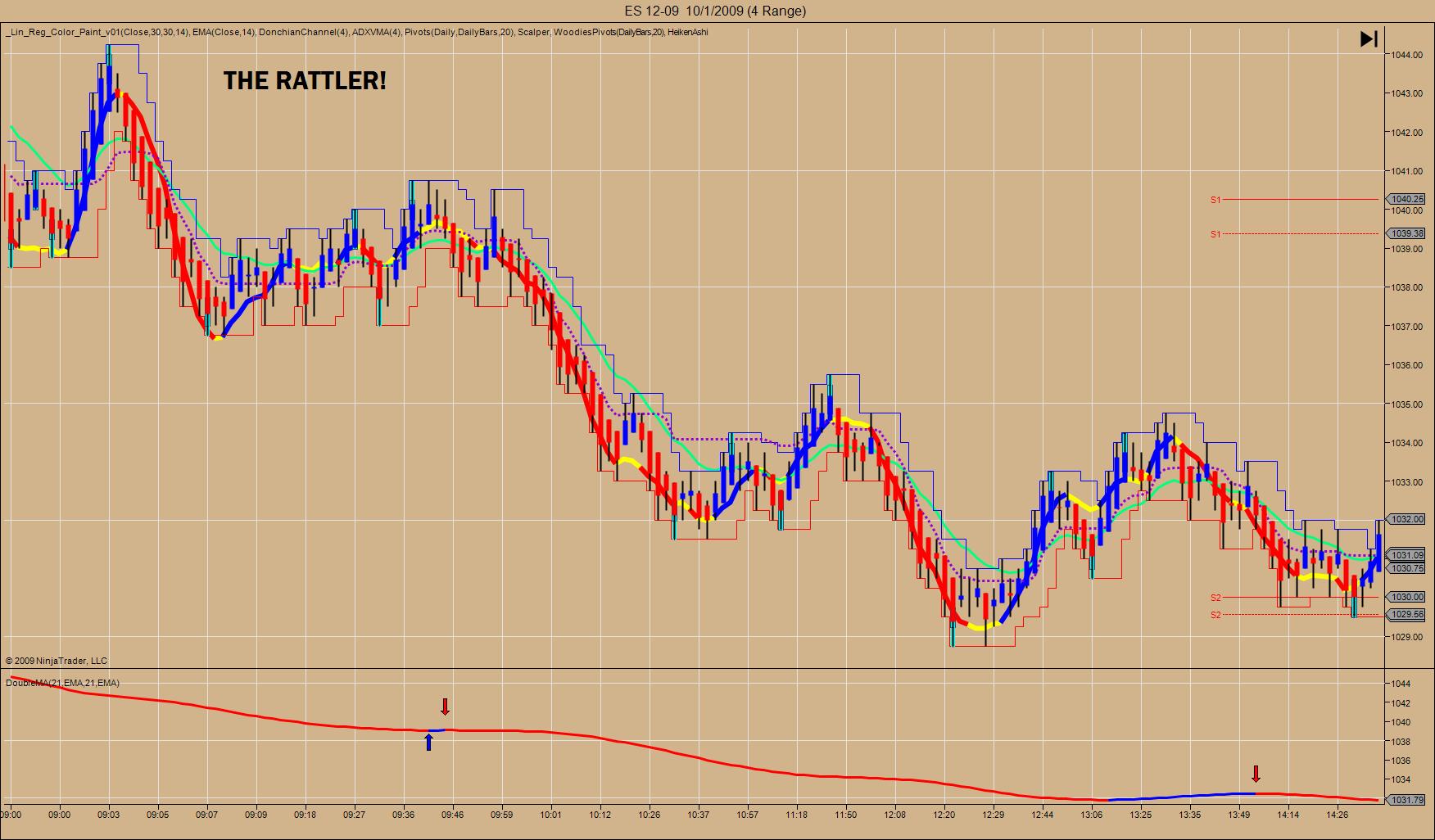Viewport: 1435px width, 840px height.
Task: Click the 1032.00 price marker on the axis
Action: coord(1407,519)
